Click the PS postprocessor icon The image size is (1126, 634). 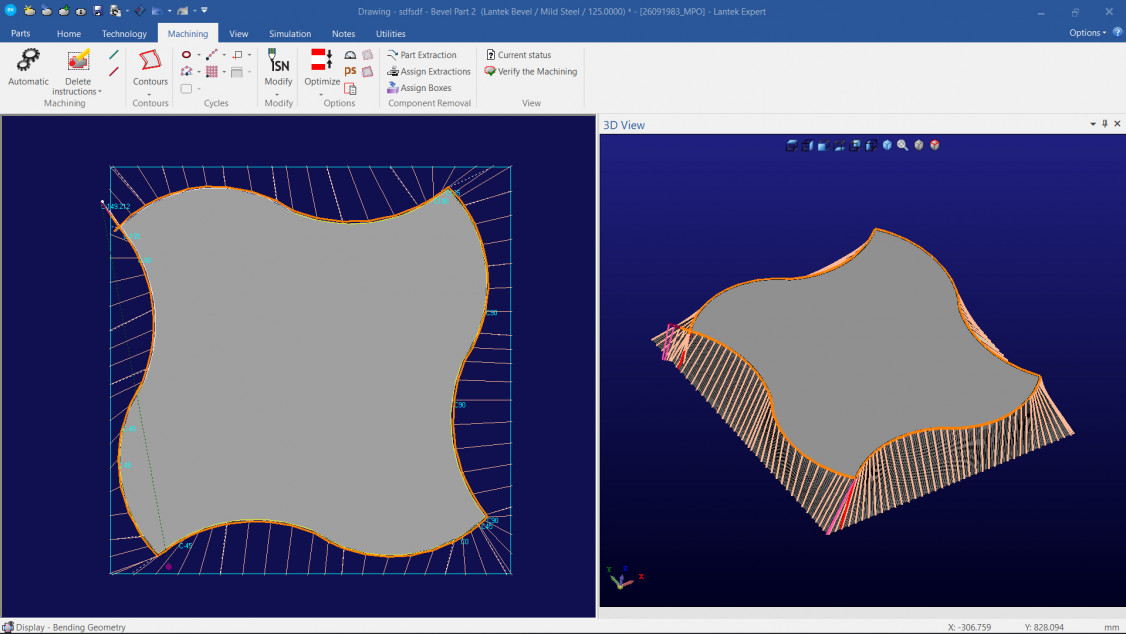pyautogui.click(x=350, y=71)
